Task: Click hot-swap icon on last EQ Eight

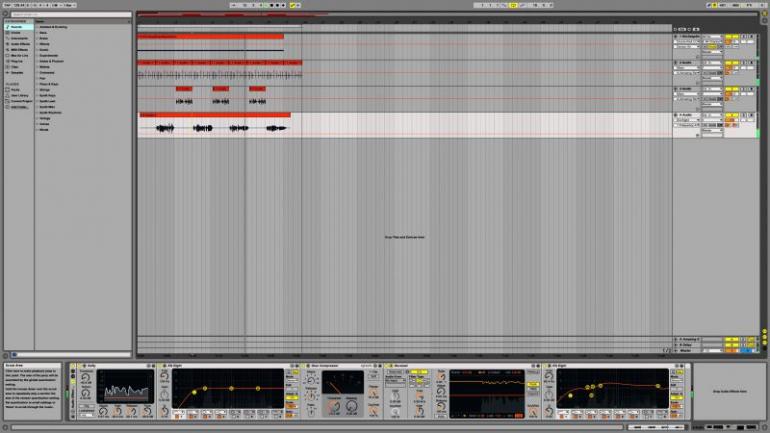Action: 676,366
